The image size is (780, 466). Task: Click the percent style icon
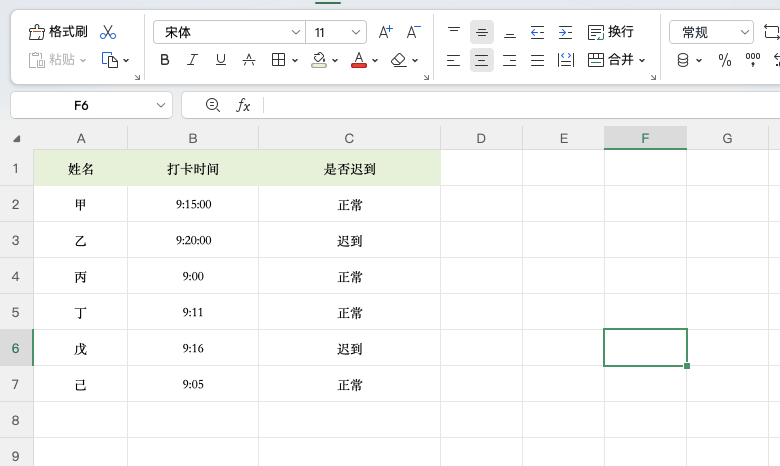click(x=725, y=60)
